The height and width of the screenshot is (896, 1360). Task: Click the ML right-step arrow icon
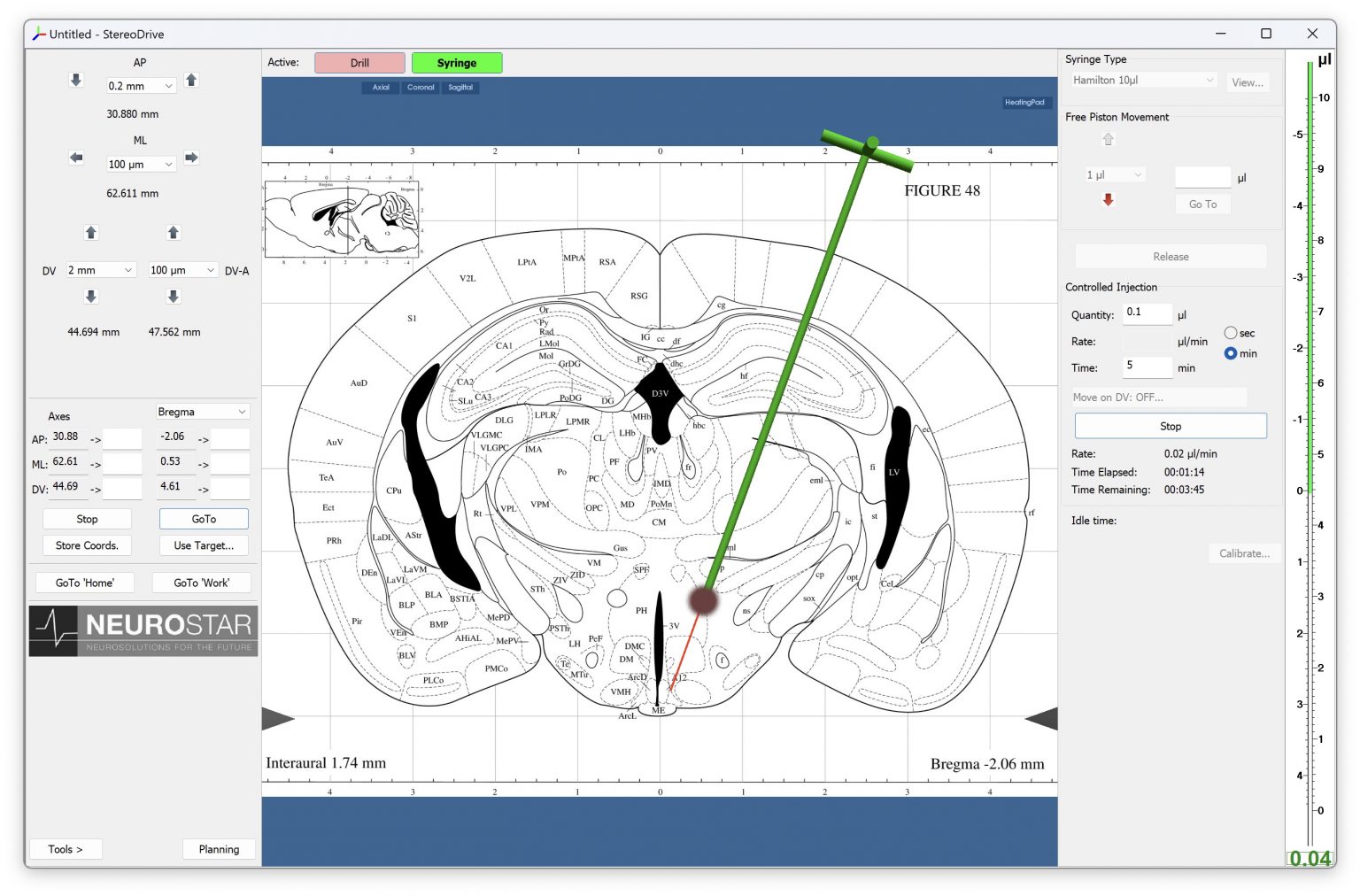(x=191, y=158)
